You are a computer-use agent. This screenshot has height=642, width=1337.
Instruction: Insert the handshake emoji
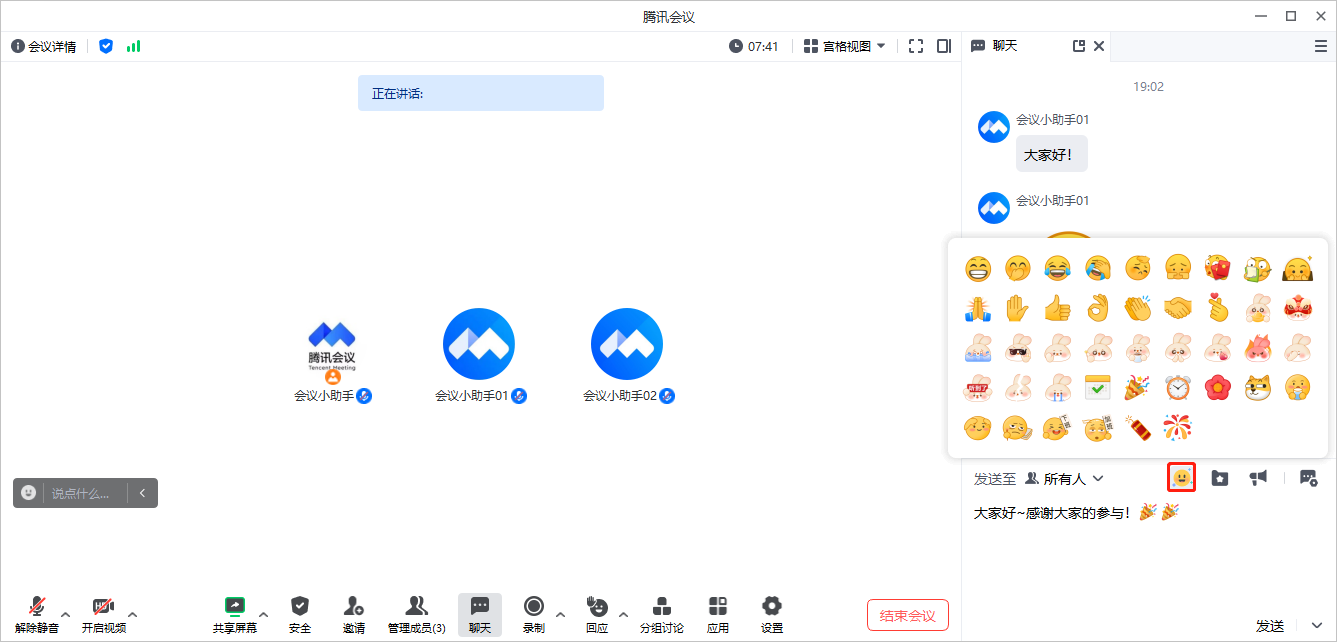click(1177, 308)
